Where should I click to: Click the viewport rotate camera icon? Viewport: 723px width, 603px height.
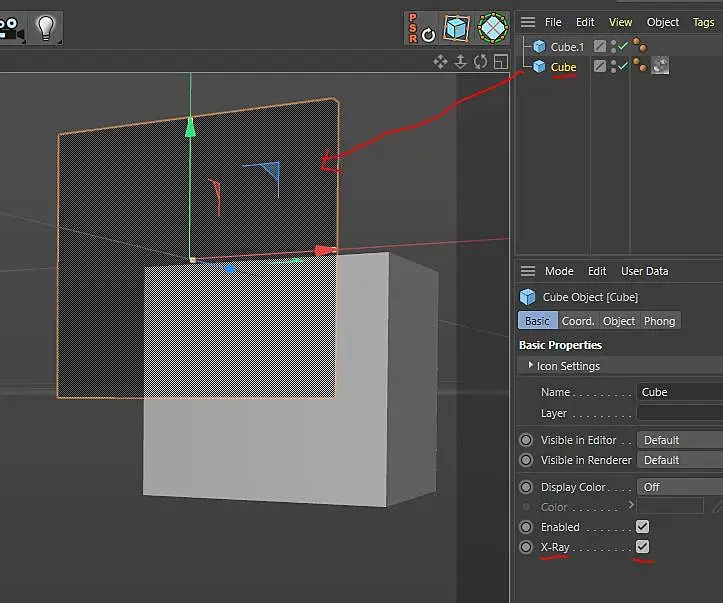tap(480, 61)
